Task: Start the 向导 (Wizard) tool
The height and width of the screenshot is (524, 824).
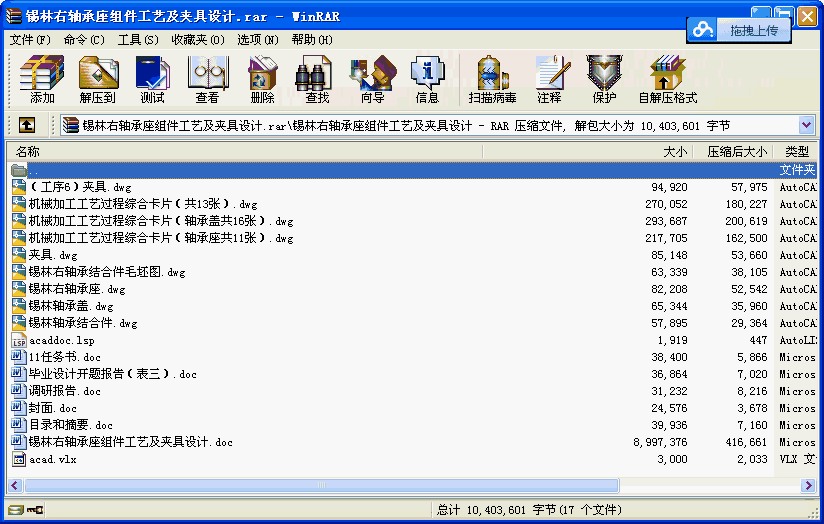Action: click(x=372, y=79)
